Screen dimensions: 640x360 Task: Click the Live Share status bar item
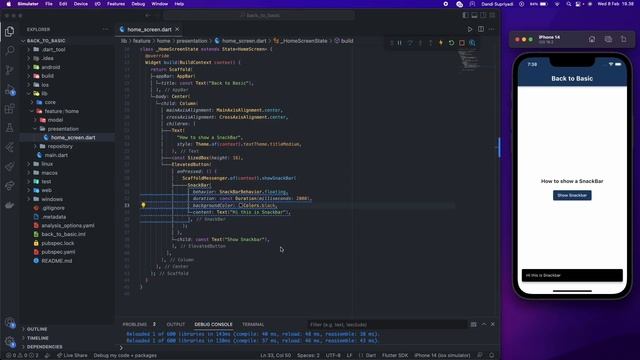[x=72, y=356]
